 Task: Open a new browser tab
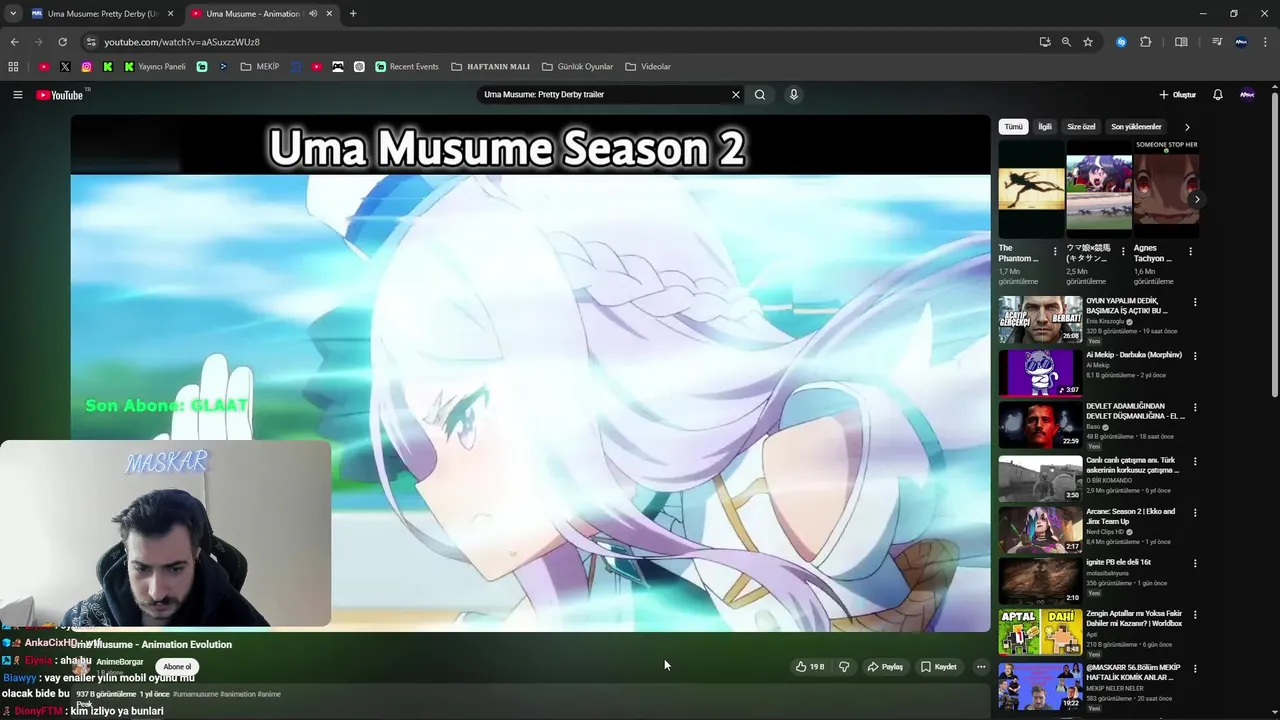point(353,14)
